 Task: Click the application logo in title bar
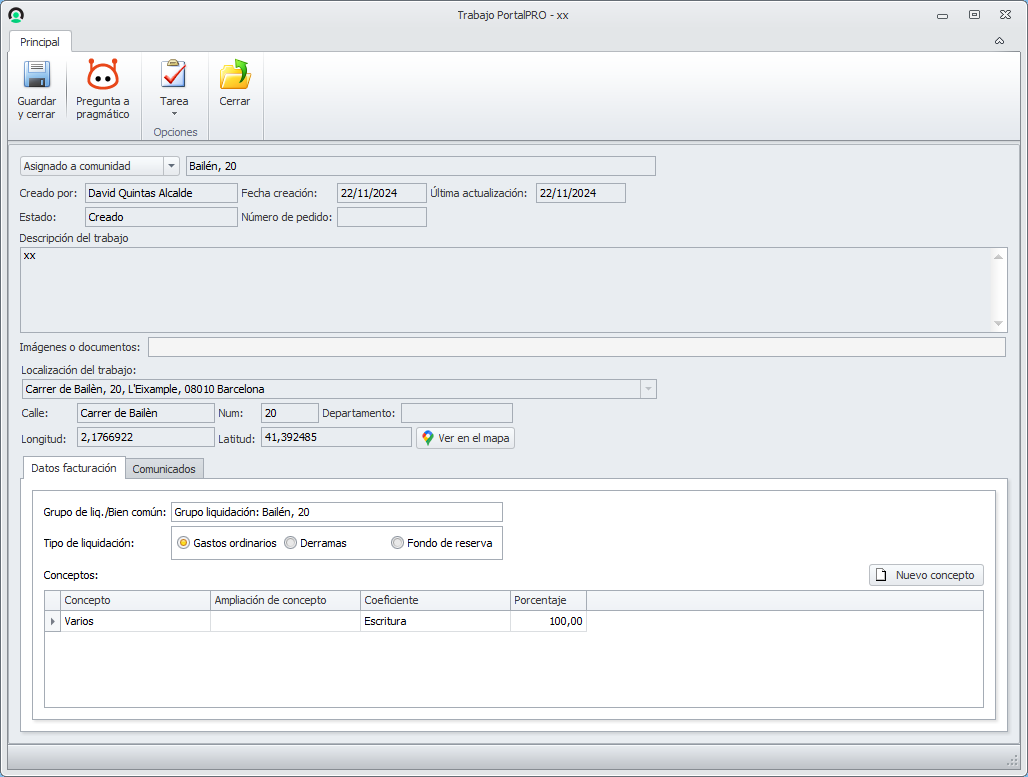click(x=16, y=15)
